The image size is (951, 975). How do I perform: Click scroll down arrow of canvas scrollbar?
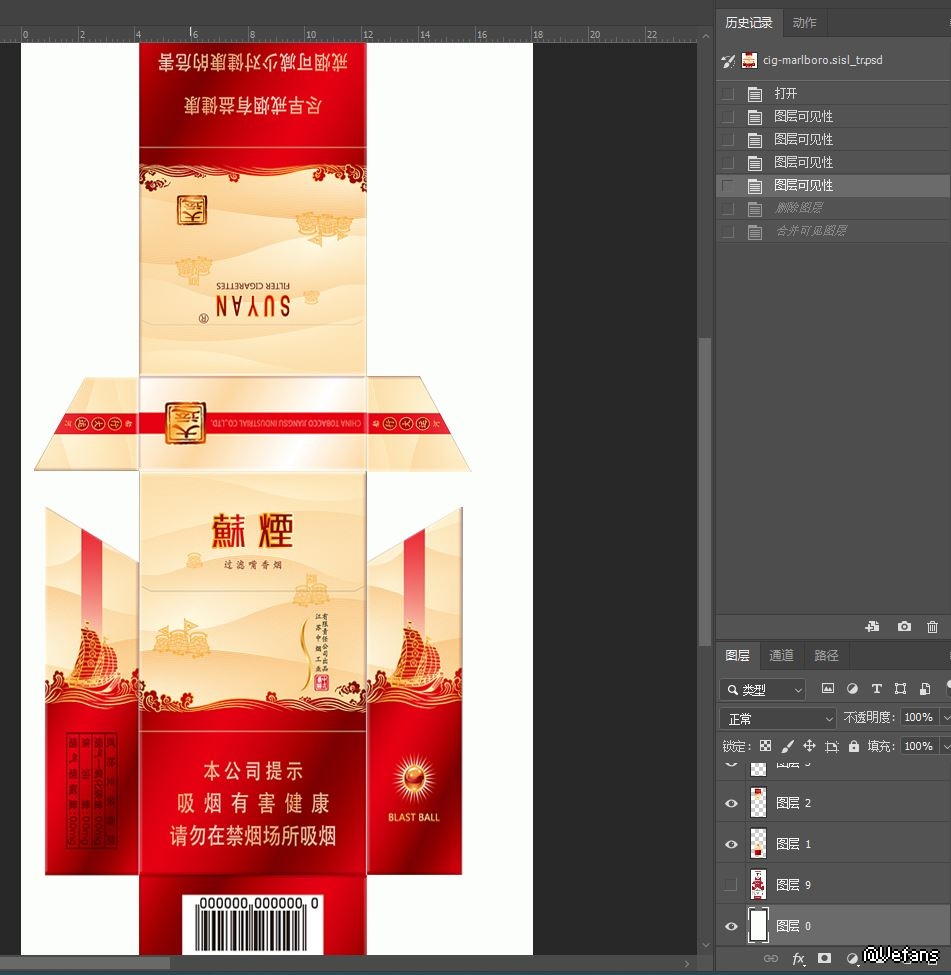(705, 945)
